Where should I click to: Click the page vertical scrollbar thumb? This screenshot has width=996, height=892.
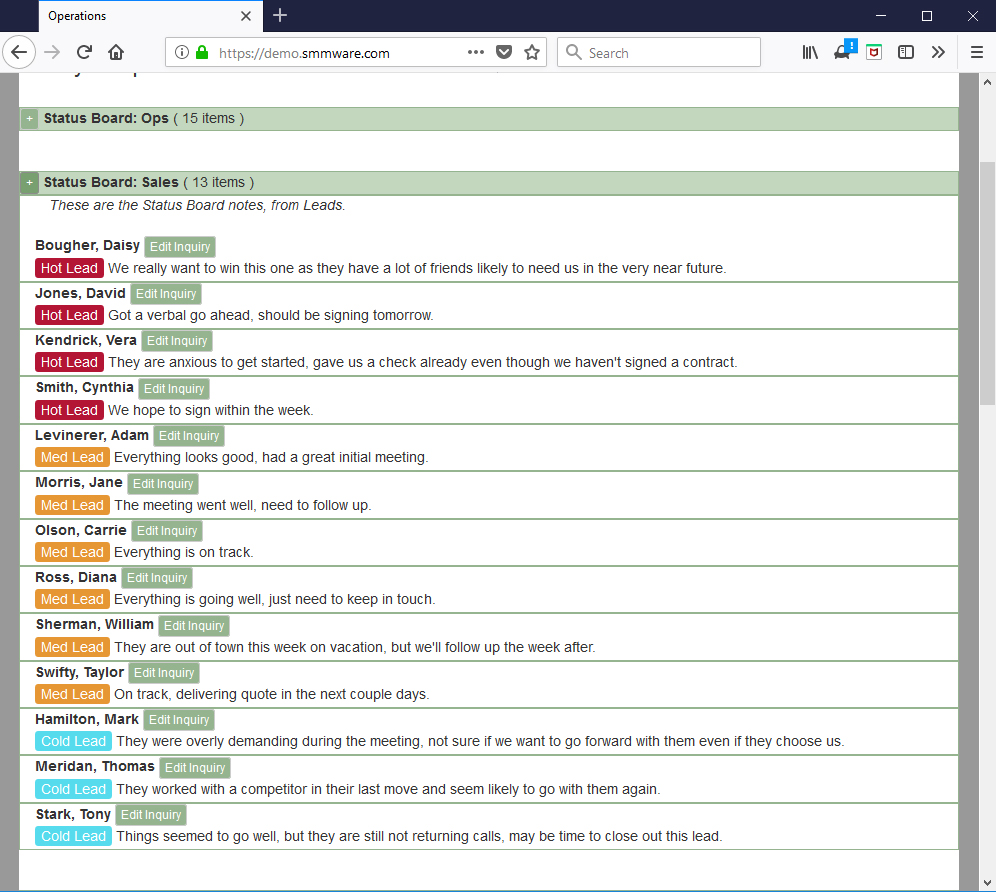click(x=987, y=283)
